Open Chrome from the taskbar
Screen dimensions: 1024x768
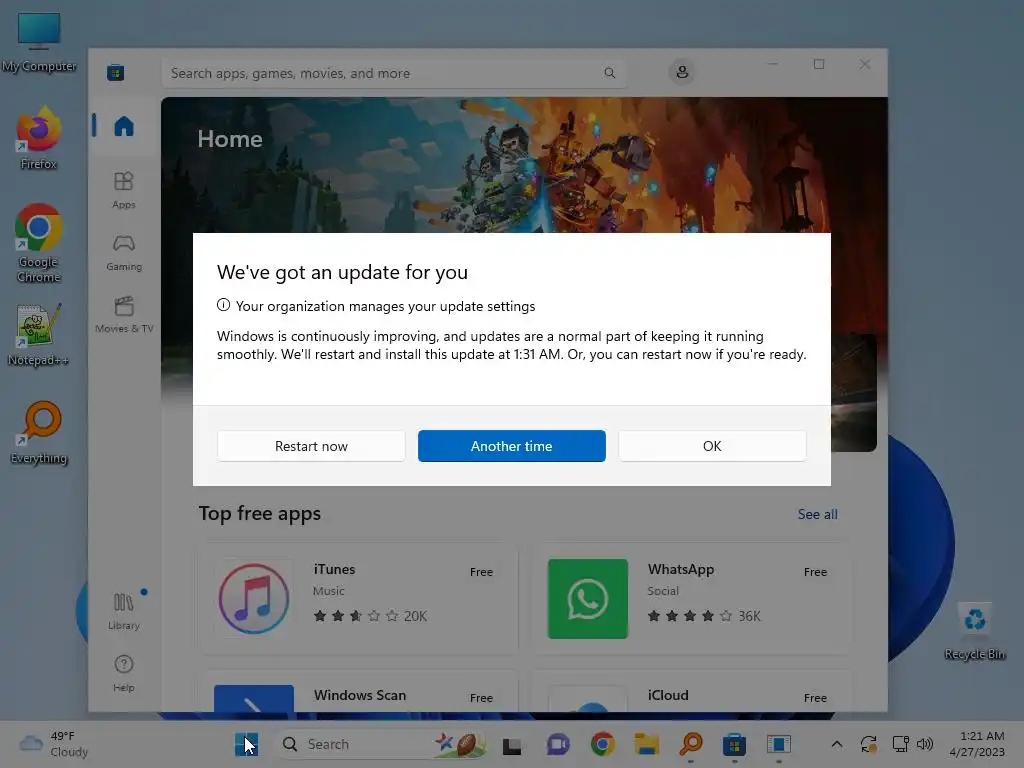[x=602, y=744]
